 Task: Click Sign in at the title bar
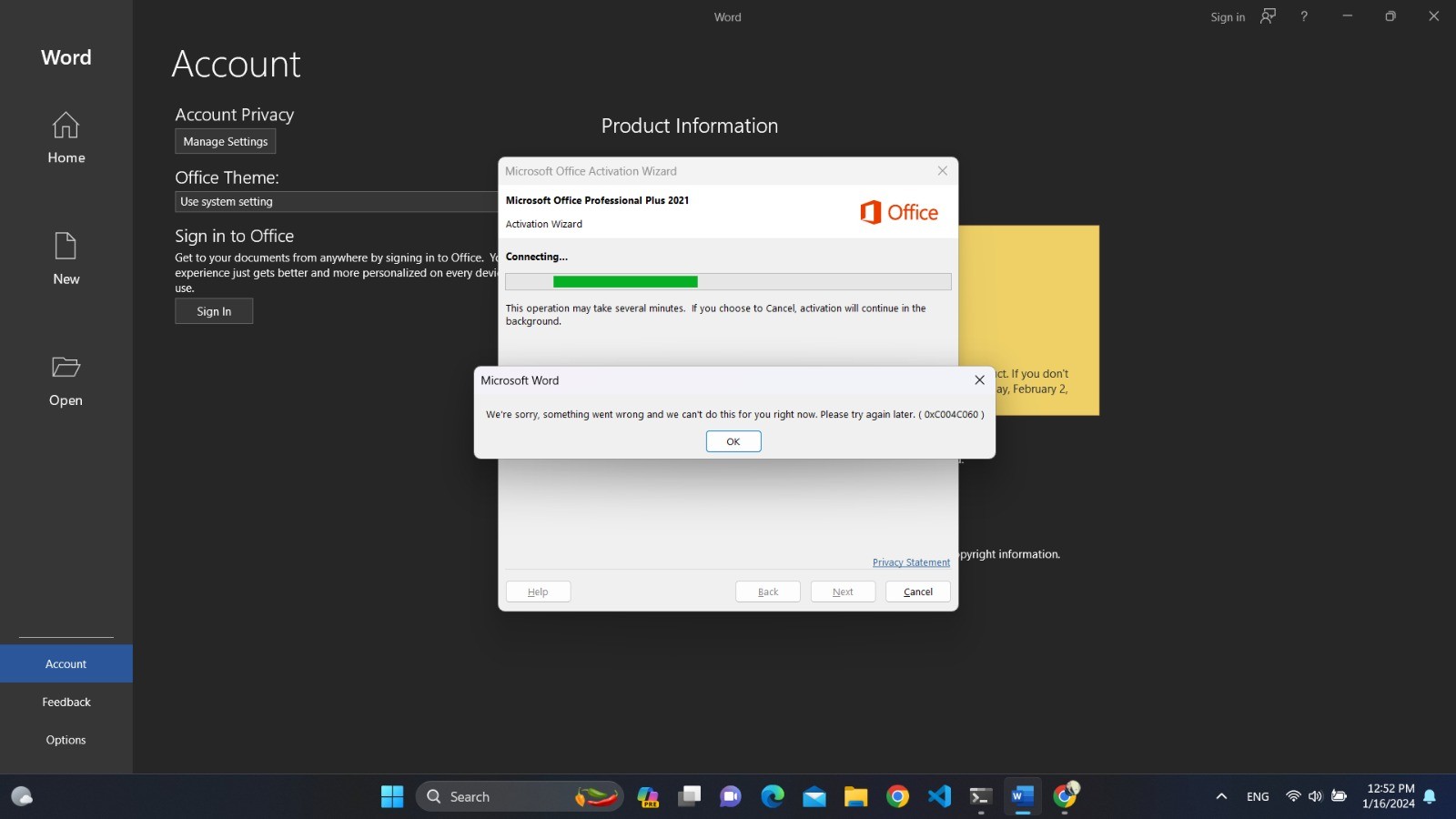(x=1228, y=17)
